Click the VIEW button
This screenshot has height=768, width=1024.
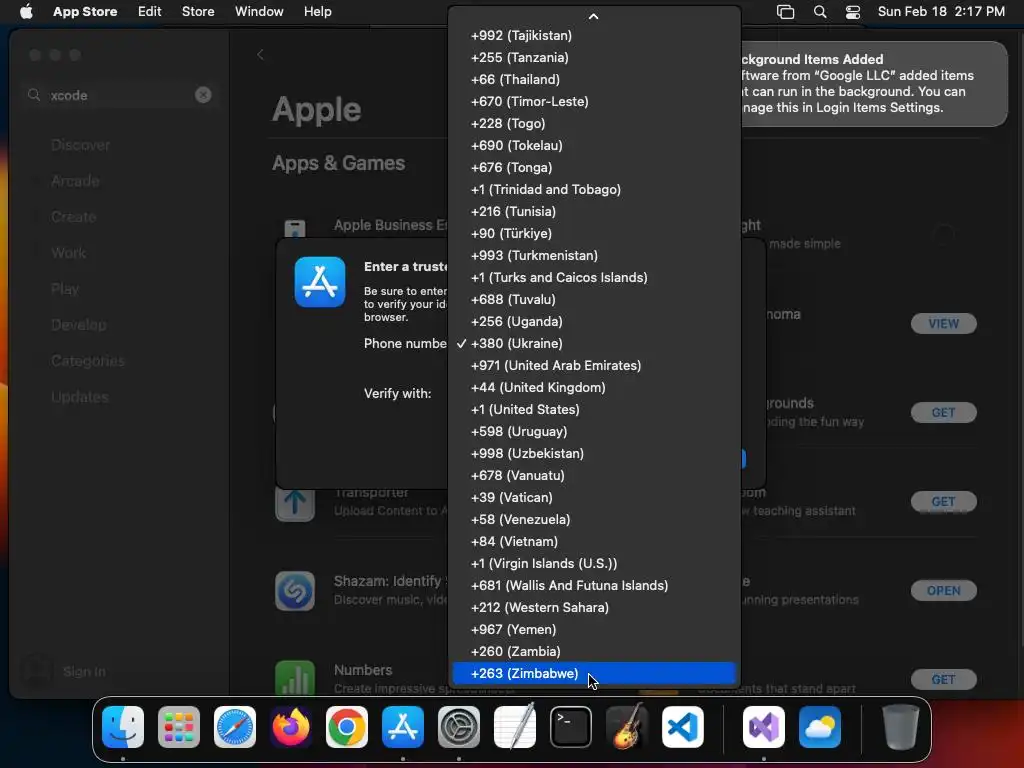tap(944, 323)
